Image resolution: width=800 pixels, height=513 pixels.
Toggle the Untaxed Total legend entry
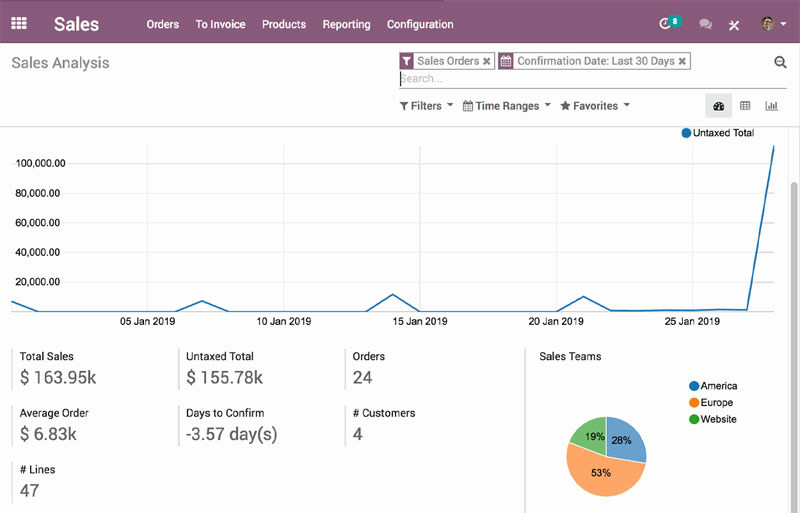717,132
